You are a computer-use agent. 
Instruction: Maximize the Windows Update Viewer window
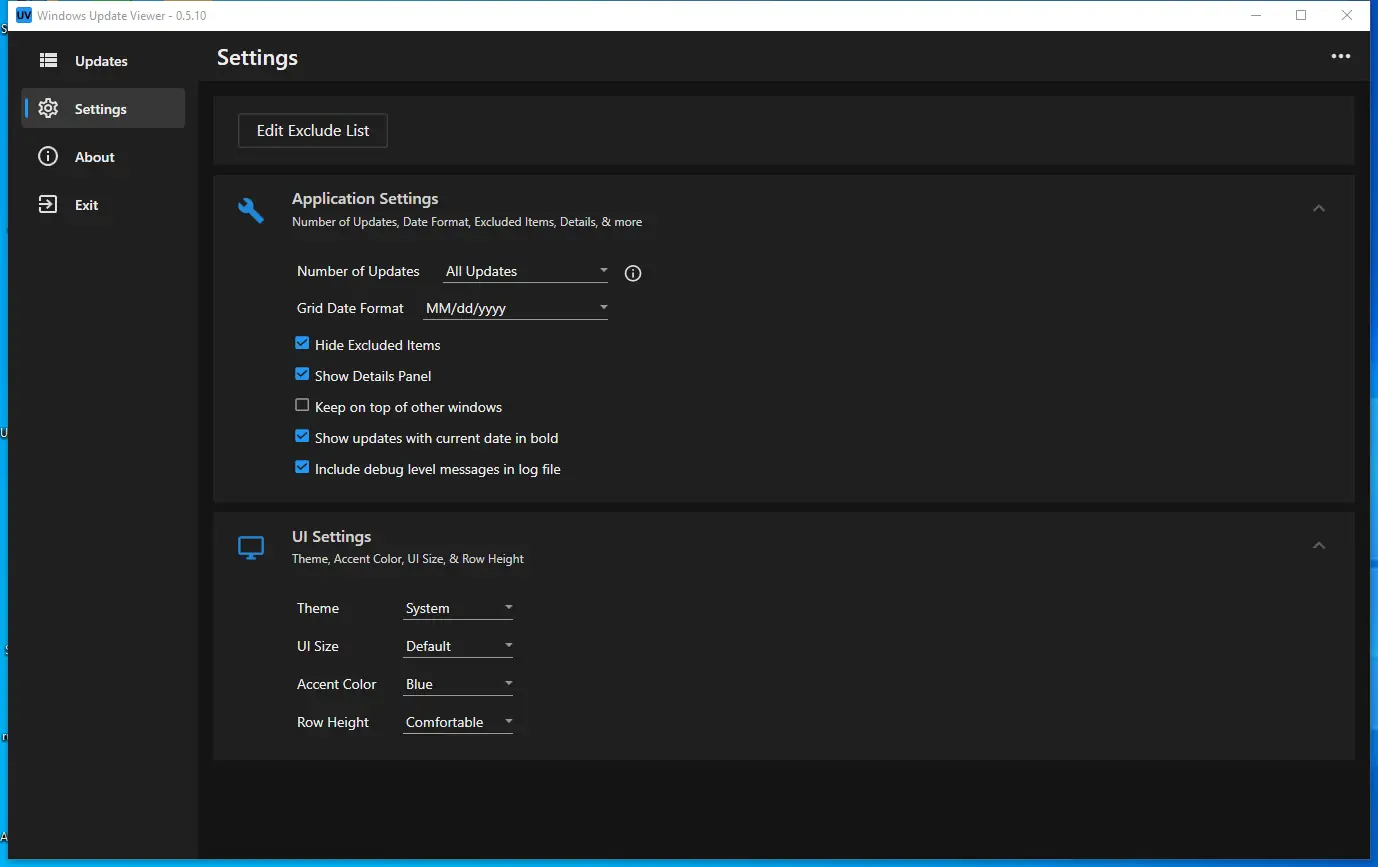click(1301, 15)
